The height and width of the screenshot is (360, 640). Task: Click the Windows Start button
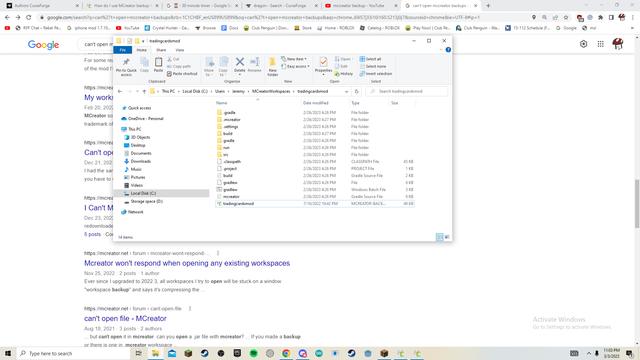click(x=8, y=353)
